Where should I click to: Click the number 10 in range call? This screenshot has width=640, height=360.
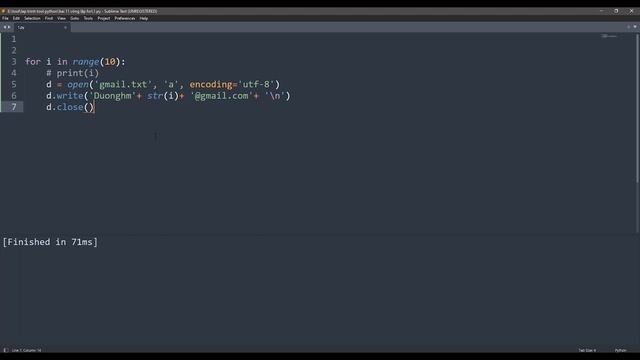110,62
